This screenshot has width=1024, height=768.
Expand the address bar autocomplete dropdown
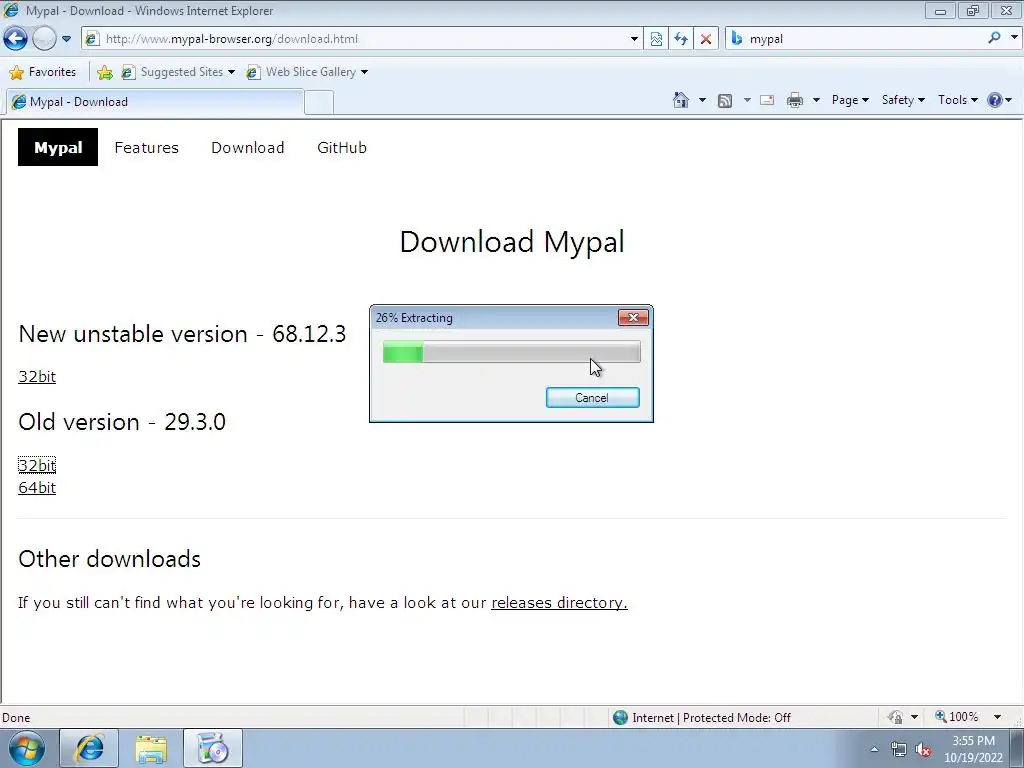tap(633, 39)
